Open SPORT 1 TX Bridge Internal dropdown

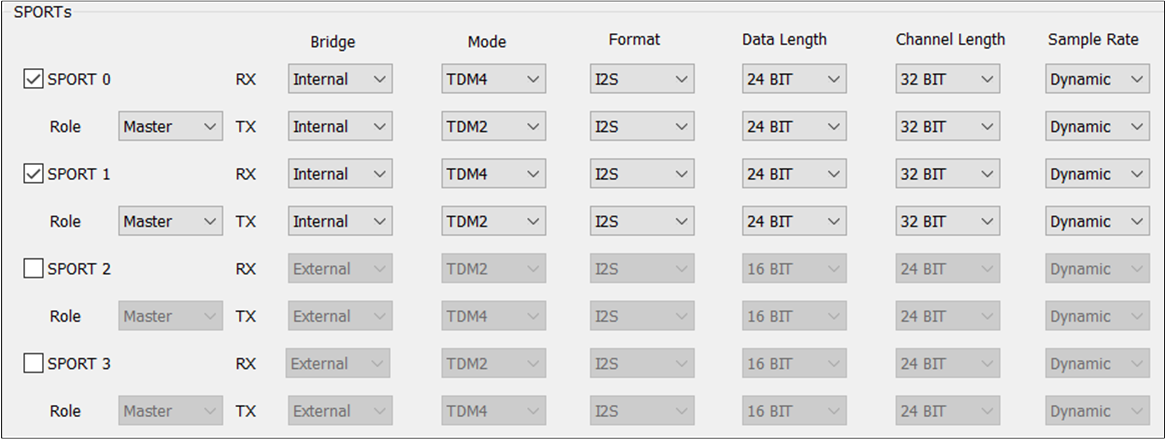341,222
